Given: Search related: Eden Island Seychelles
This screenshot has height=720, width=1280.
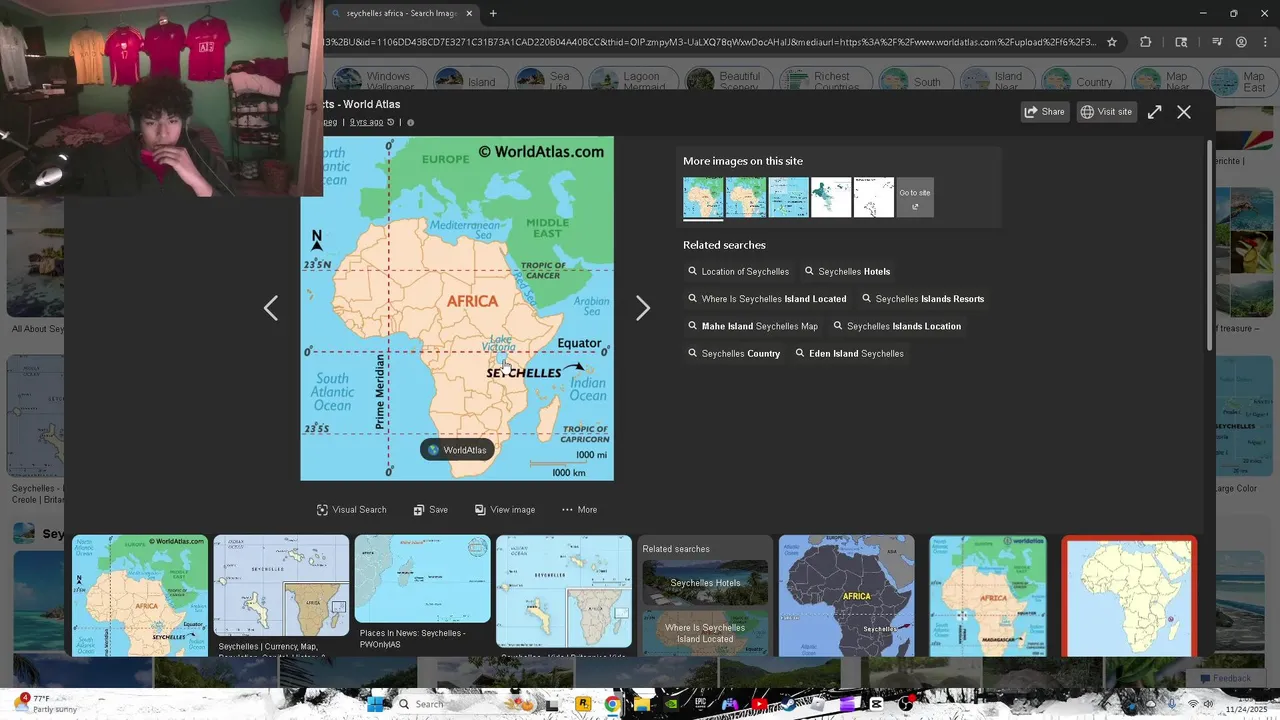Looking at the screenshot, I should [850, 354].
